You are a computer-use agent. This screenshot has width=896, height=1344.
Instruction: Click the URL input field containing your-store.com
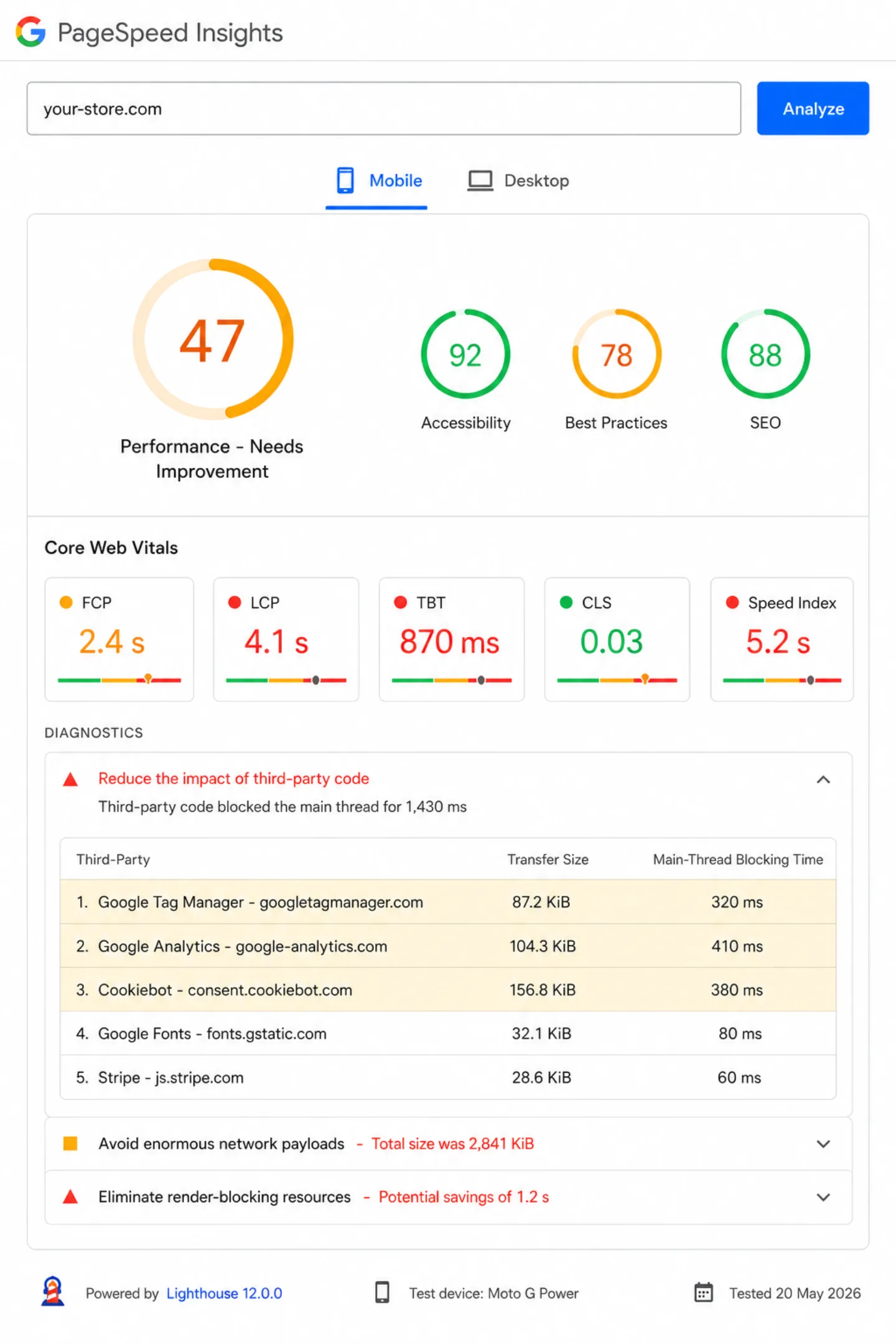click(384, 108)
